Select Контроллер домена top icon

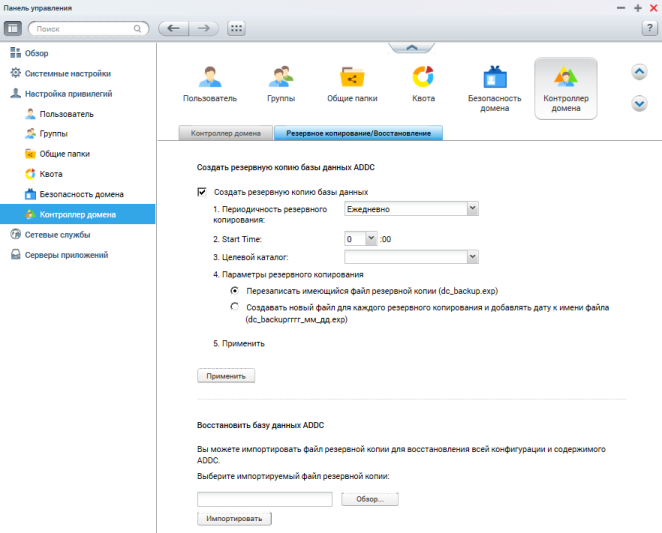pyautogui.click(x=566, y=89)
